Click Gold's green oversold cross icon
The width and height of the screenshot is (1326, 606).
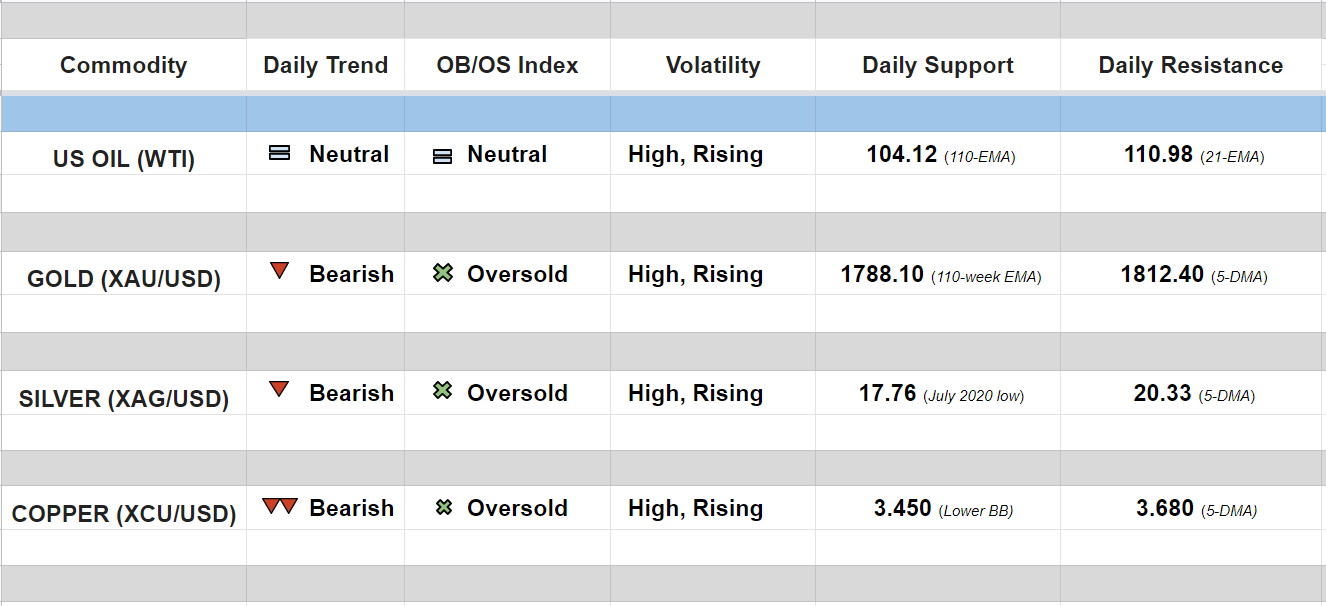tap(443, 273)
